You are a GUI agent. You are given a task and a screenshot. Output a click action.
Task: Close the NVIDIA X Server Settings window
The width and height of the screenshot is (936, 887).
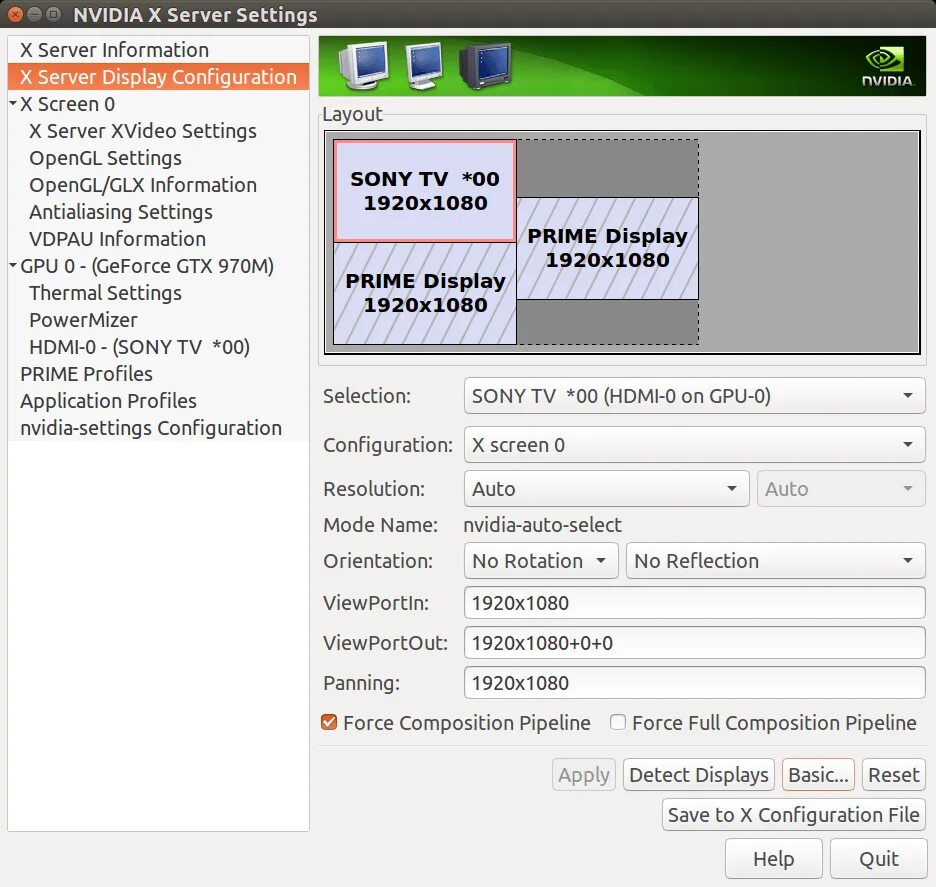point(16,14)
